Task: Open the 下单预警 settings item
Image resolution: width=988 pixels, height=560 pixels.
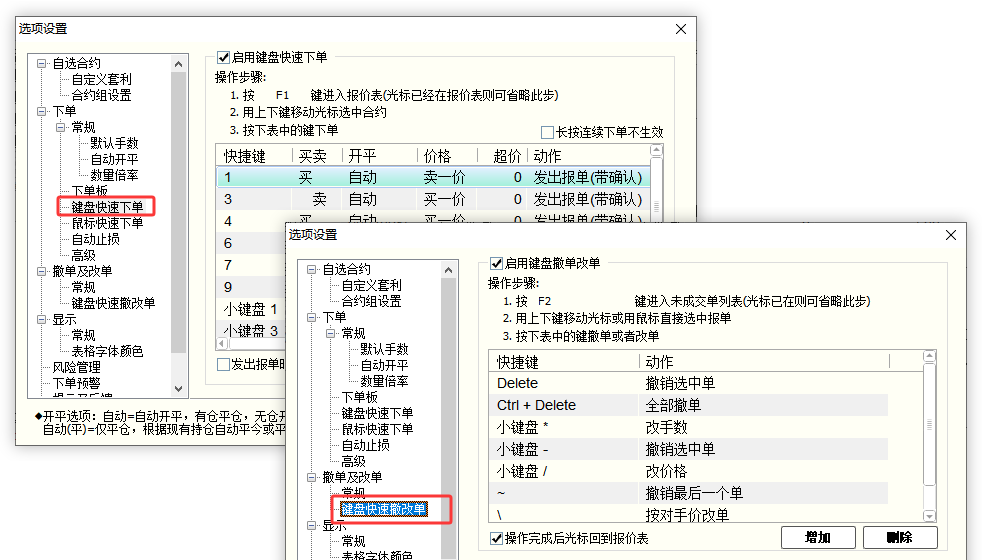Action: click(x=77, y=383)
